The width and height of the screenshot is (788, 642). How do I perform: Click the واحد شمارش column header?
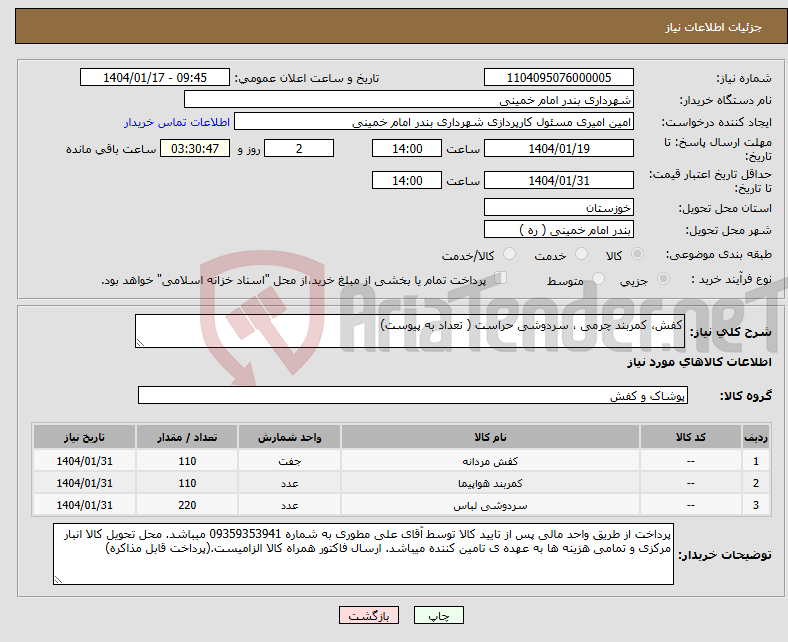point(289,437)
